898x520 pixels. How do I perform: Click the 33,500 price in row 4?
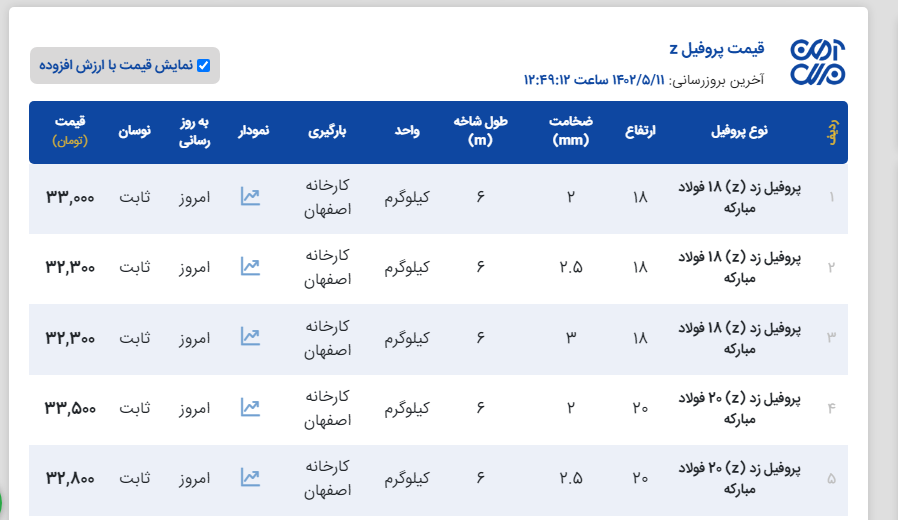click(x=70, y=407)
